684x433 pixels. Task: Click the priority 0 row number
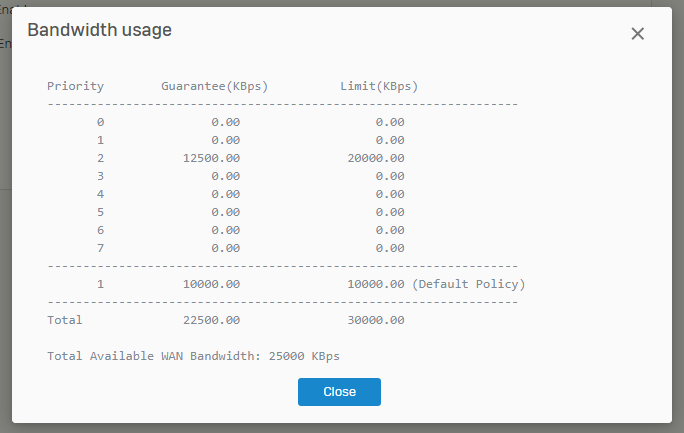pos(100,122)
